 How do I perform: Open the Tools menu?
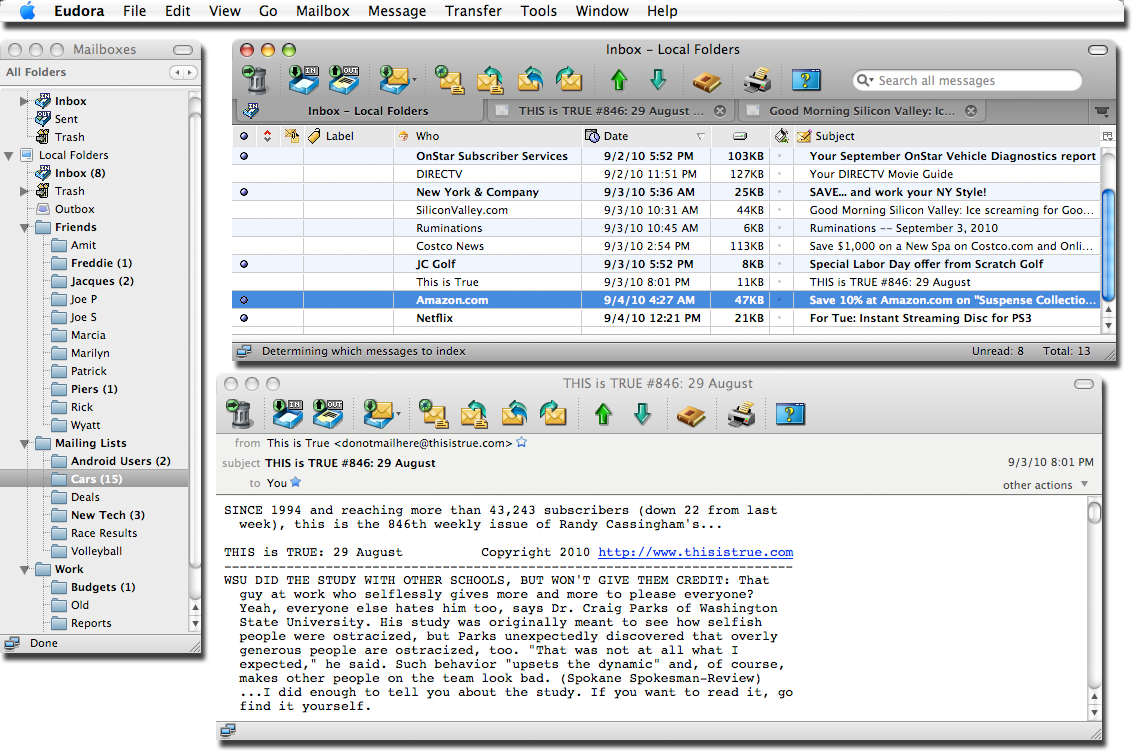(539, 11)
